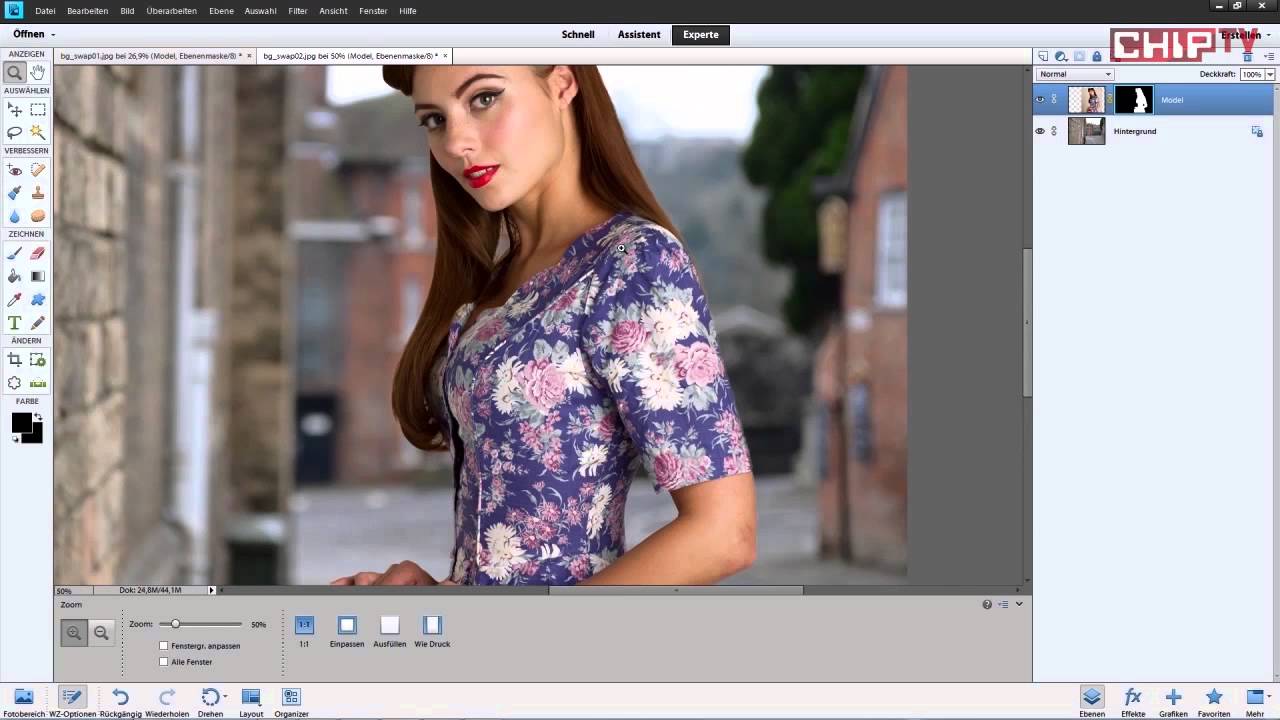1280x720 pixels.
Task: Open the Datei menu
Action: (x=45, y=11)
